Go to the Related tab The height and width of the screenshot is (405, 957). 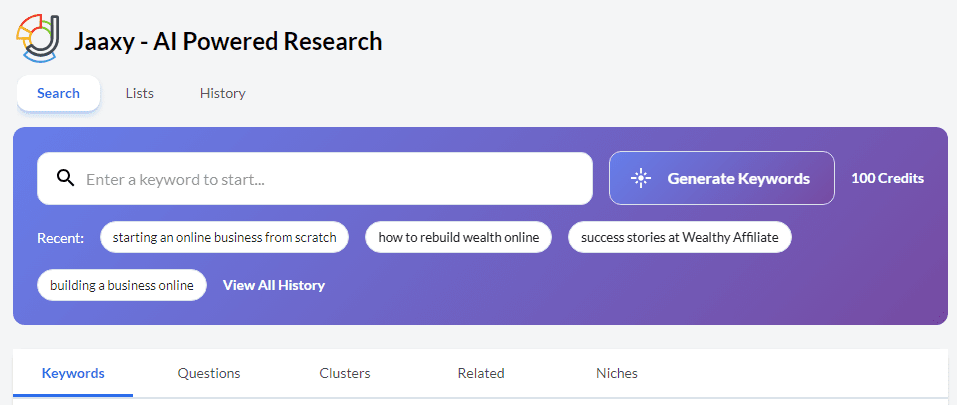481,373
